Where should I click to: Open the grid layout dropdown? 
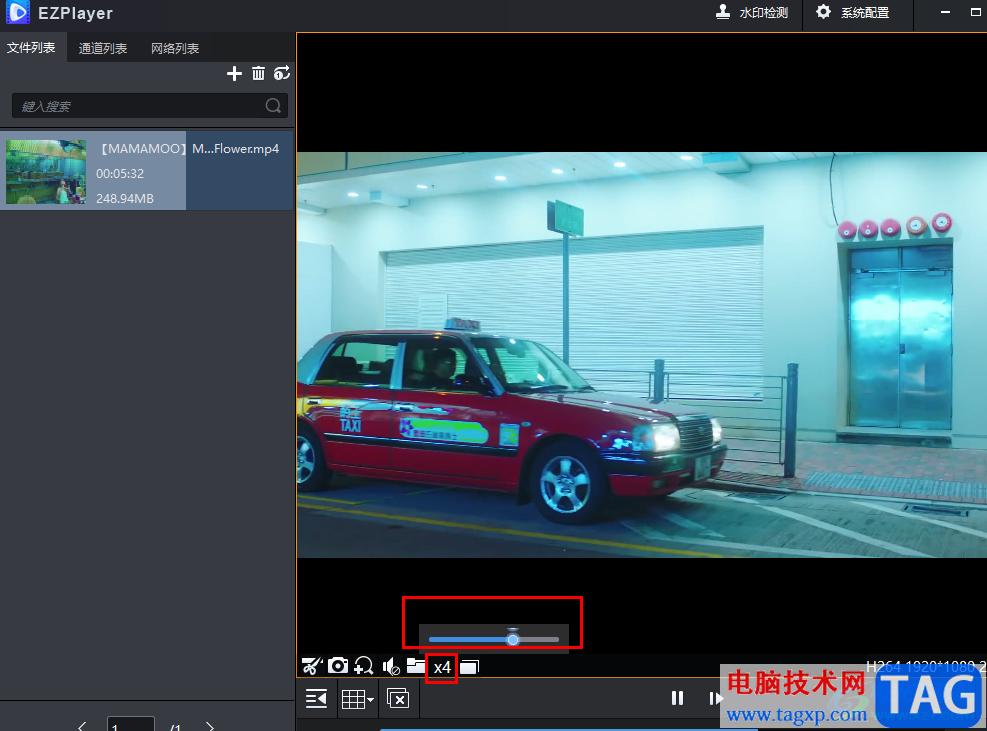358,699
